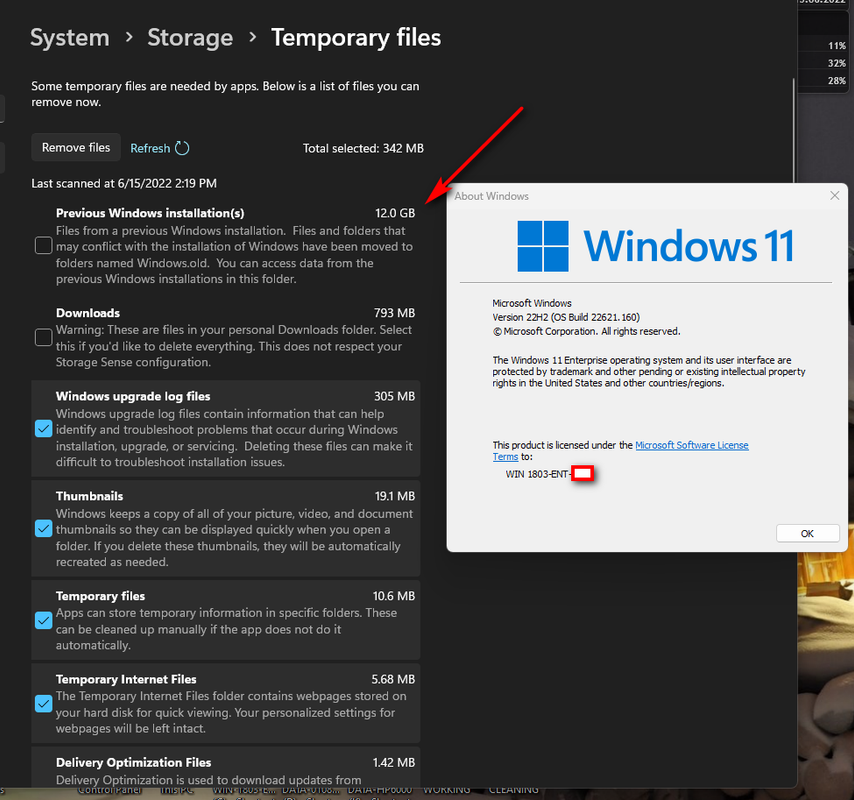Click the 32% value in background window
The height and width of the screenshot is (800, 854).
[x=837, y=63]
